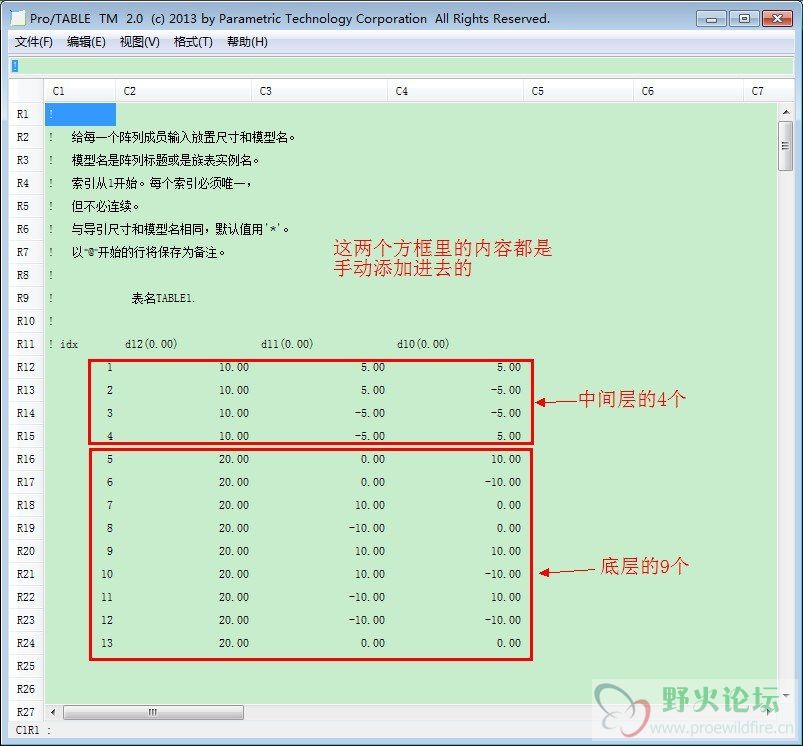Click comment text '但不必连续。' in row R5
Screen dimensions: 803x746
105,206
